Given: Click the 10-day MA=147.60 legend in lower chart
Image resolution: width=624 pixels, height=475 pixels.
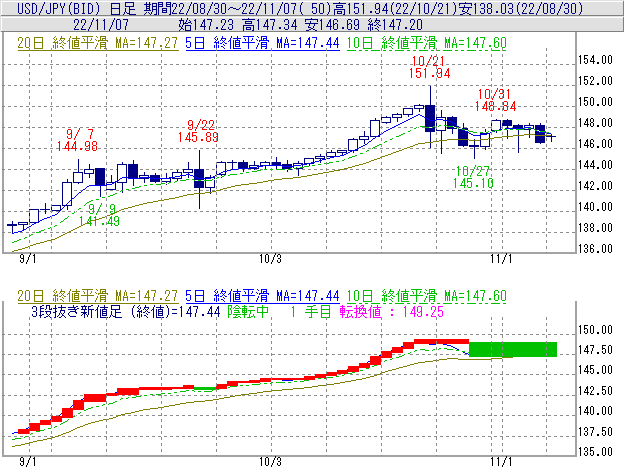Looking at the screenshot, I should [427, 296].
